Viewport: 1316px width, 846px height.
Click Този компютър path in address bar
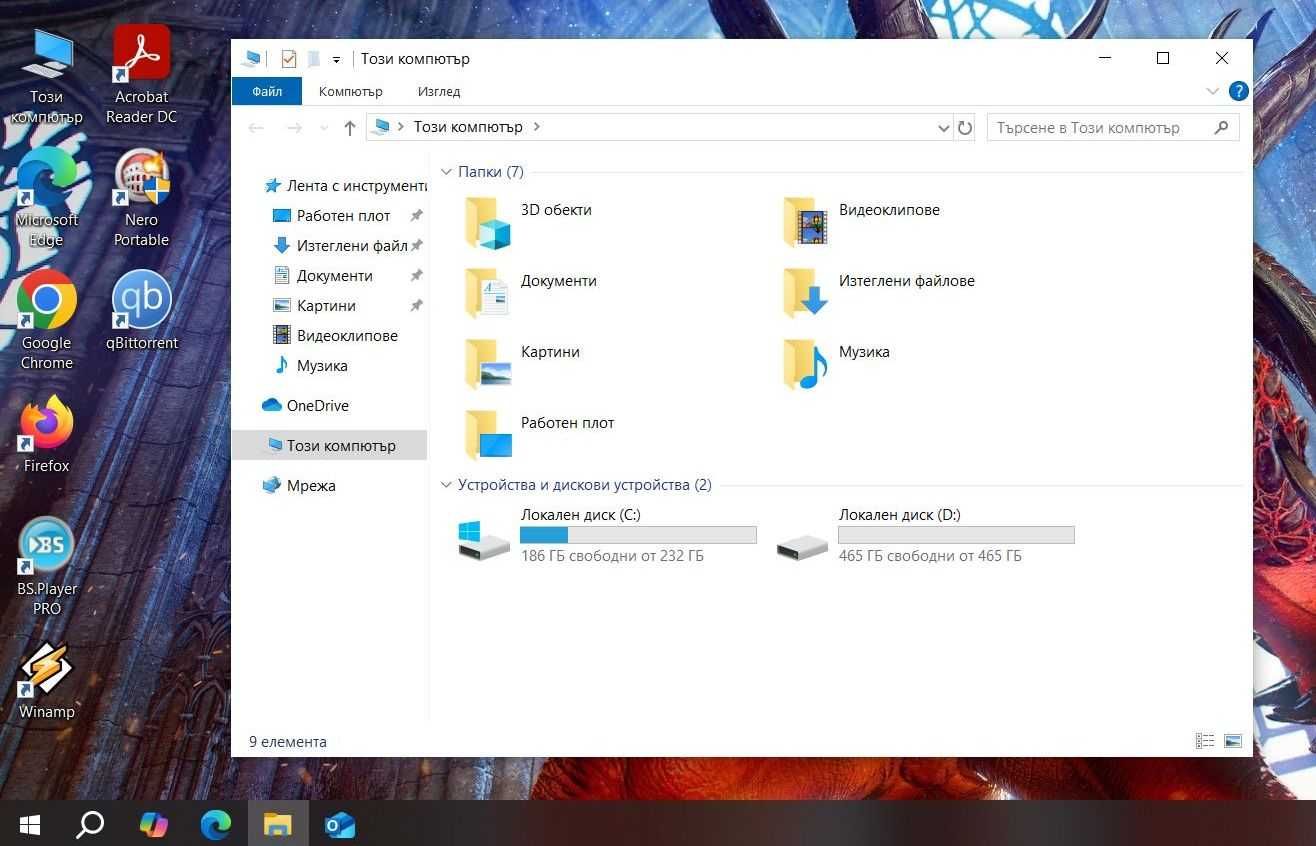pos(468,127)
